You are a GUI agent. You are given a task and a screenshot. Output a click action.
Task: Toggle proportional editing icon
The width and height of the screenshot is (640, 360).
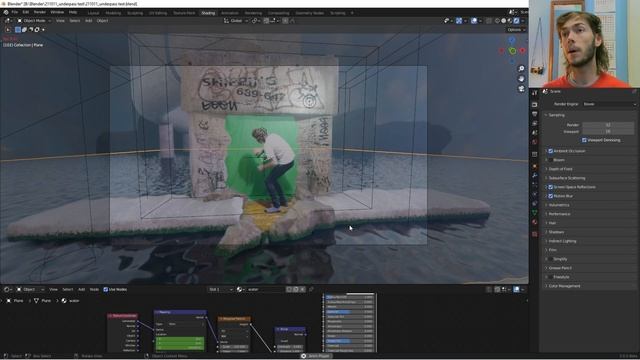pos(285,20)
